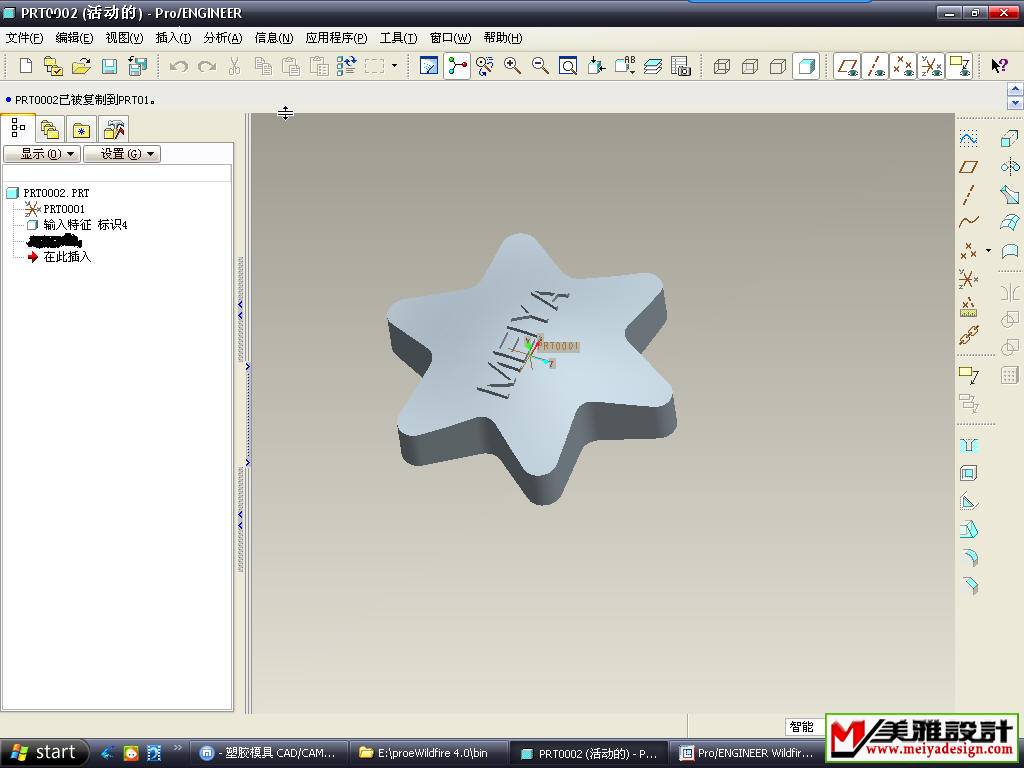Save the model with the floppy disk icon
Screen dimensions: 1024x768
pos(109,66)
